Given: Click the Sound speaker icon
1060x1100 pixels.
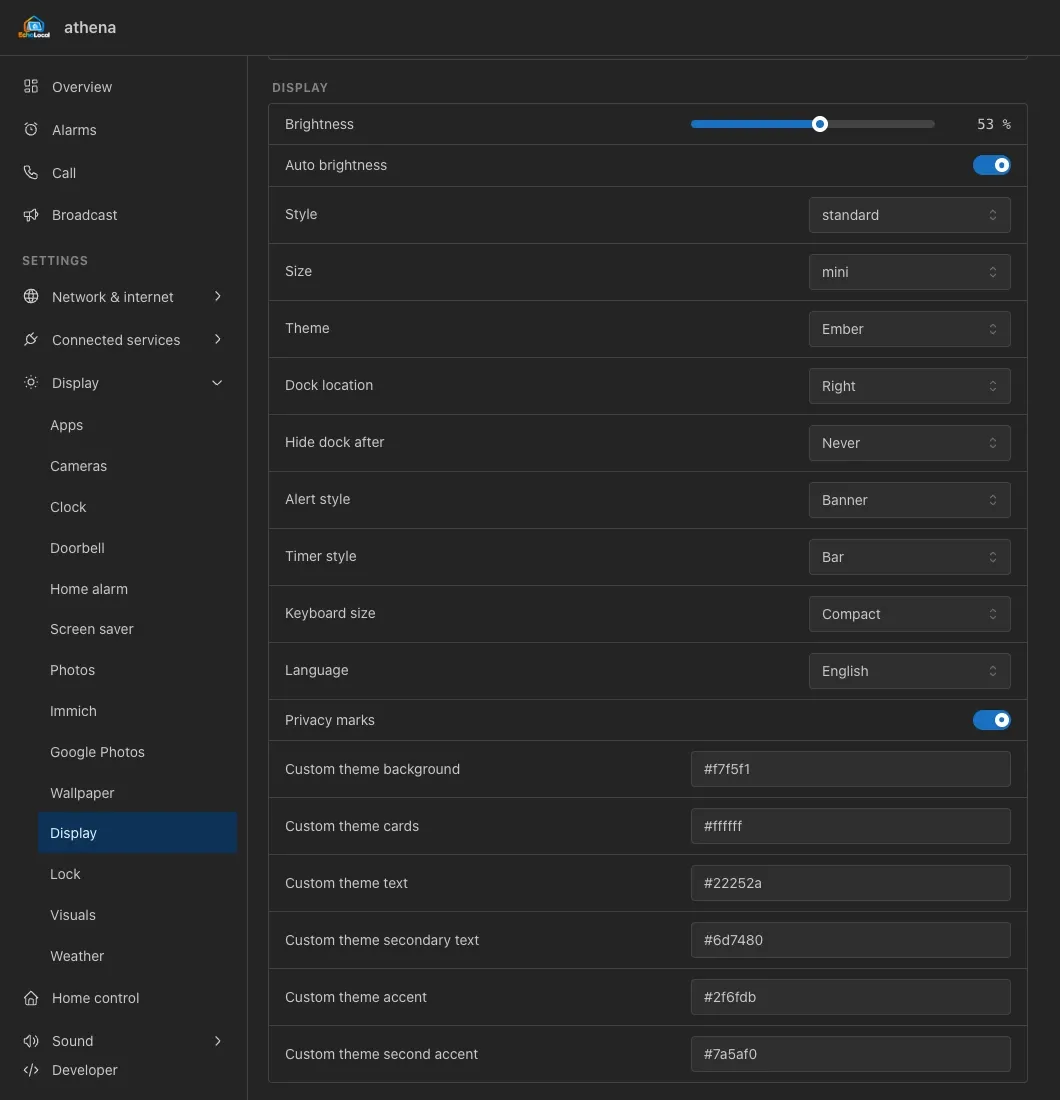Looking at the screenshot, I should click(x=31, y=1041).
